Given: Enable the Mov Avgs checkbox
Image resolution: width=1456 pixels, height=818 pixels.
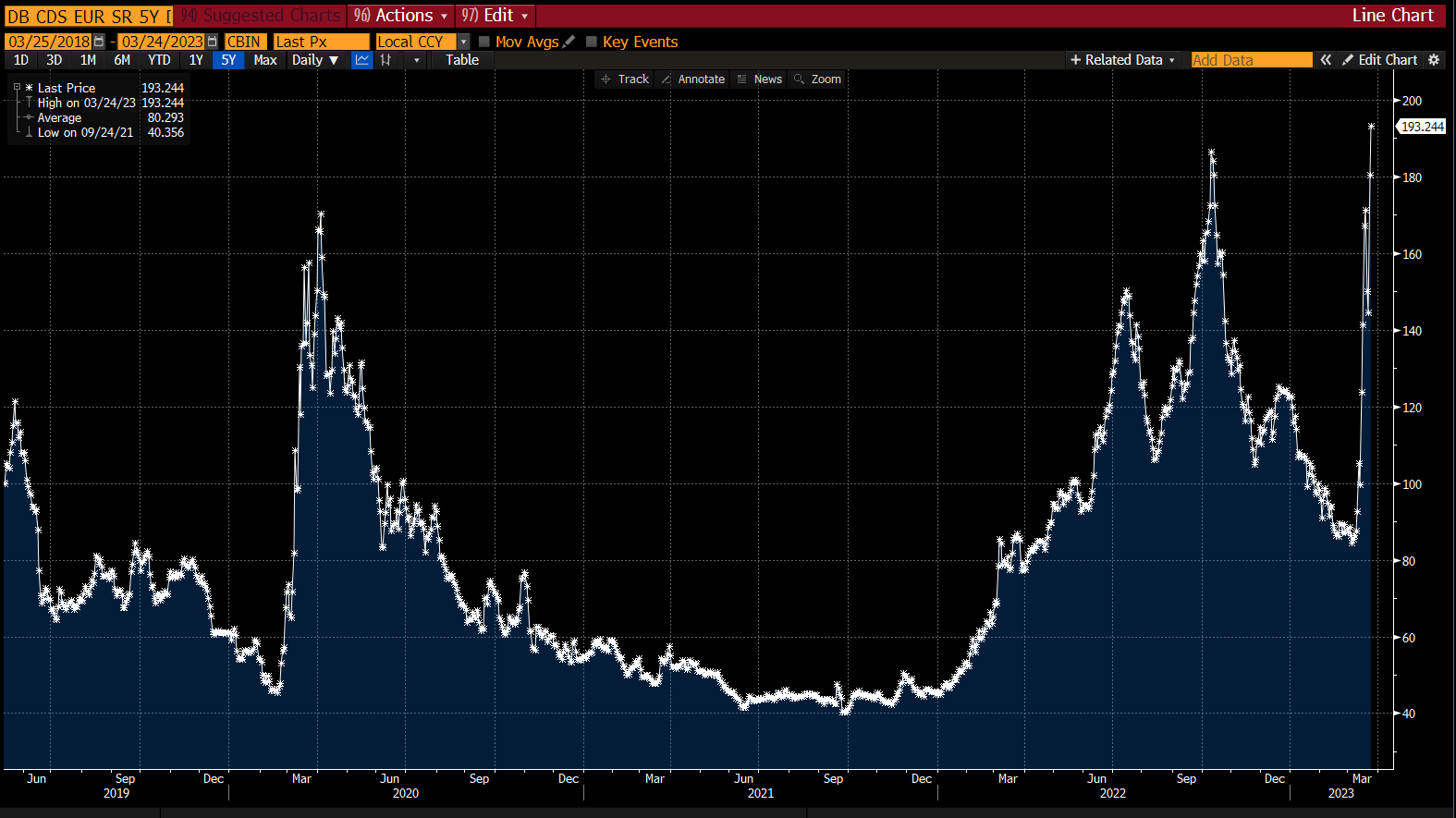Looking at the screenshot, I should point(483,42).
